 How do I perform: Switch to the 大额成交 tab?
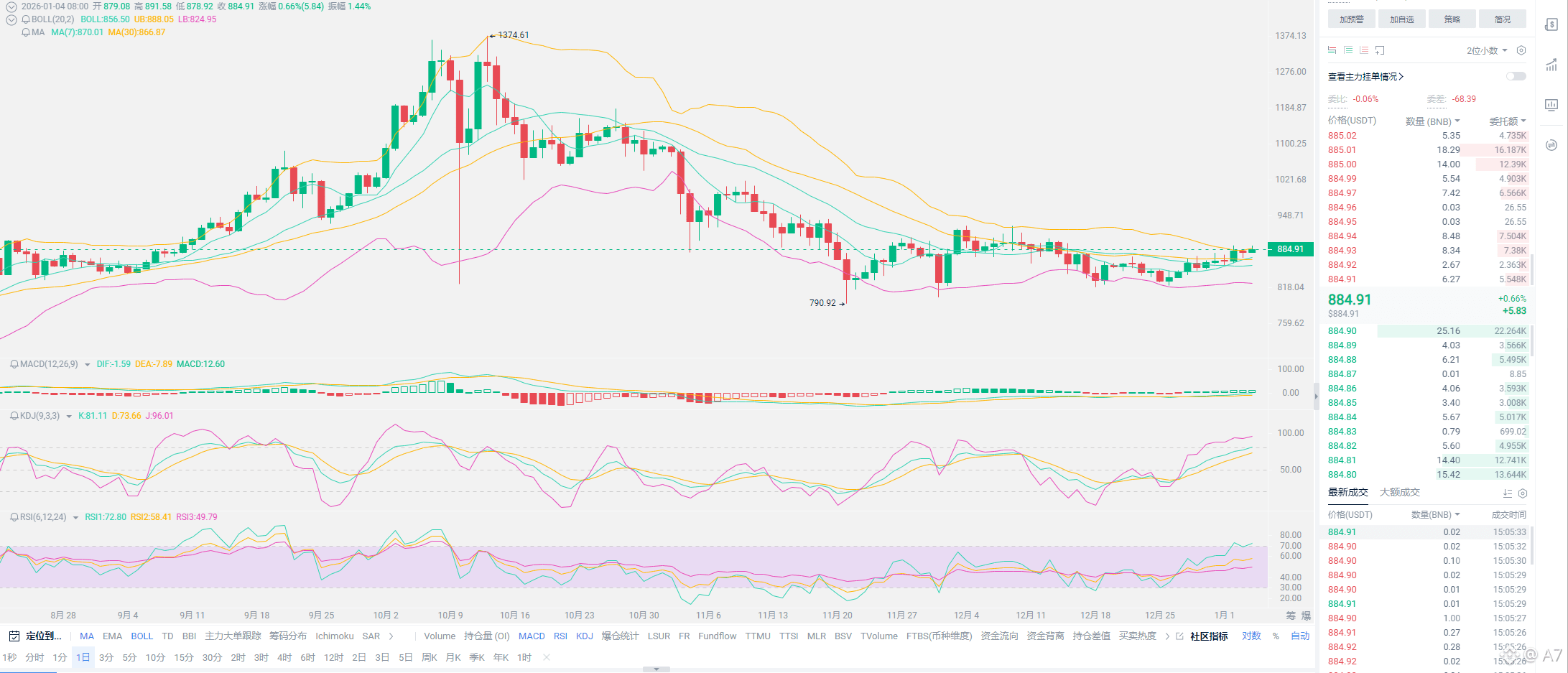pyautogui.click(x=1399, y=492)
